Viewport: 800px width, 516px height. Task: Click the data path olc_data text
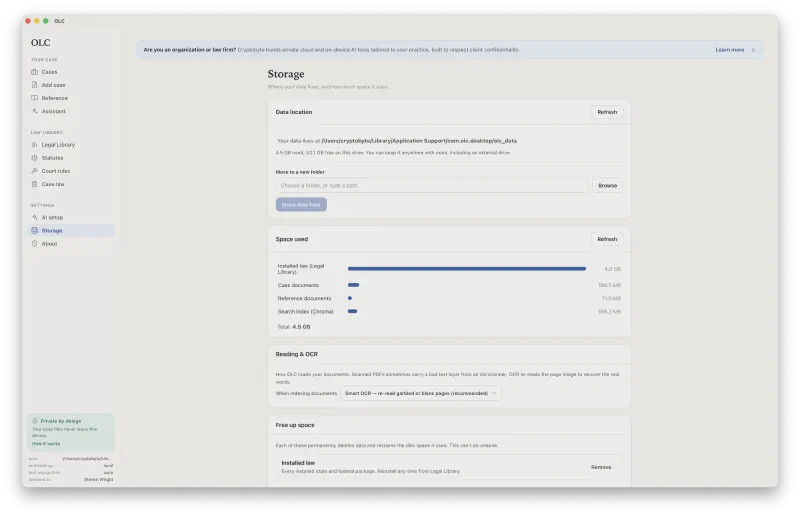click(x=419, y=141)
